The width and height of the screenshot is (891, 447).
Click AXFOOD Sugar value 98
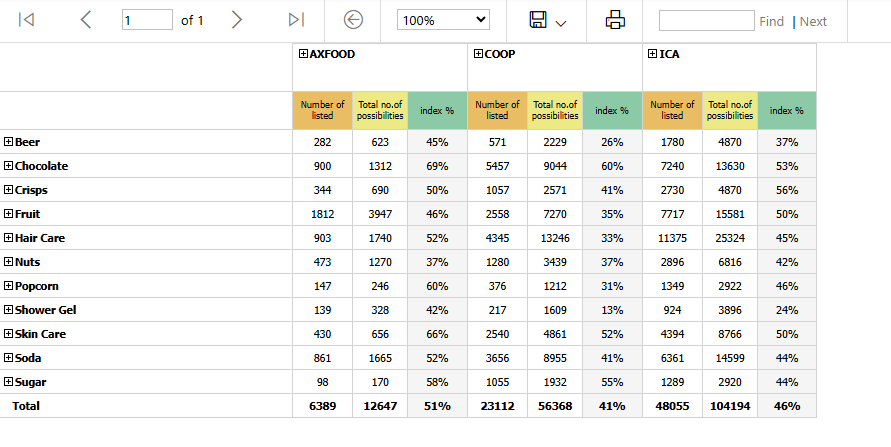[322, 382]
